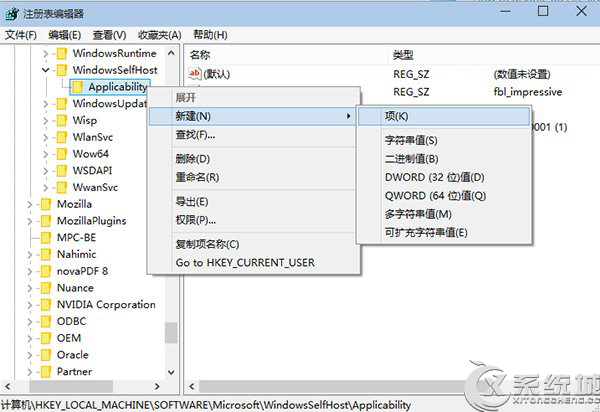Image resolution: width=600 pixels, height=412 pixels.
Task: Choose 多字符串值(M) in the submenu
Action: [444, 214]
